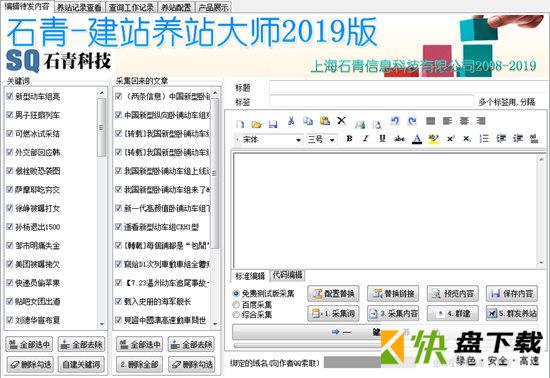Click the Save floppy disk icon in editor toolbar

coord(273,124)
